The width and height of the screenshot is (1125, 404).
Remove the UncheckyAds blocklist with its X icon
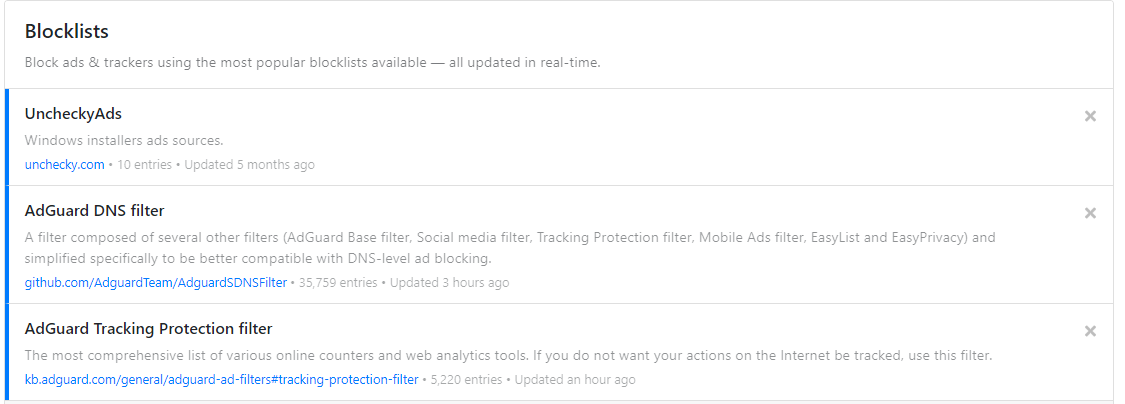pyautogui.click(x=1090, y=116)
